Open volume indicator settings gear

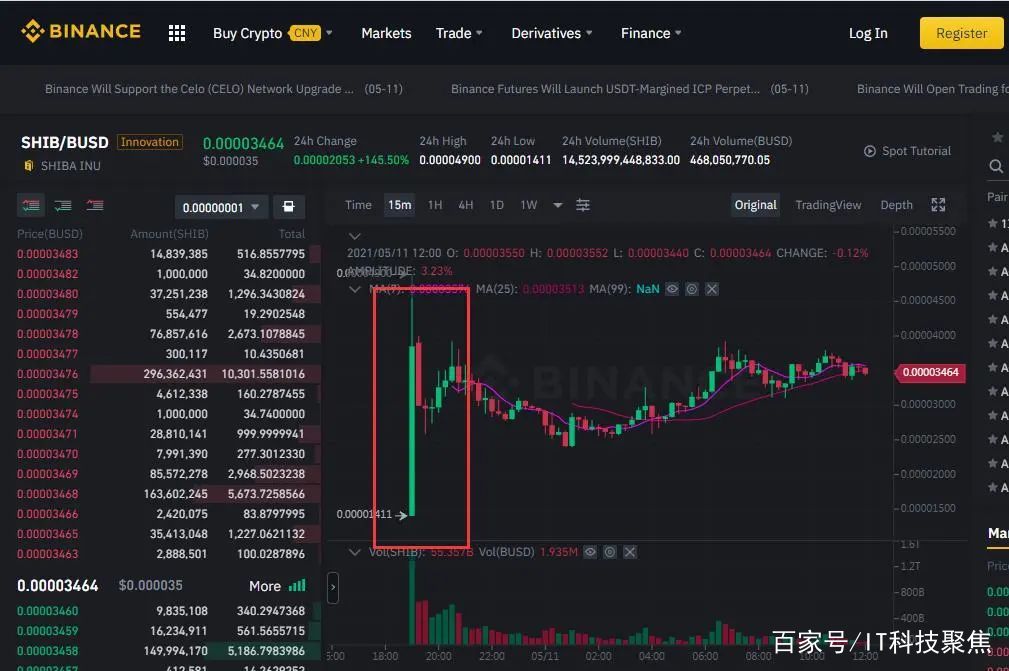tap(610, 552)
